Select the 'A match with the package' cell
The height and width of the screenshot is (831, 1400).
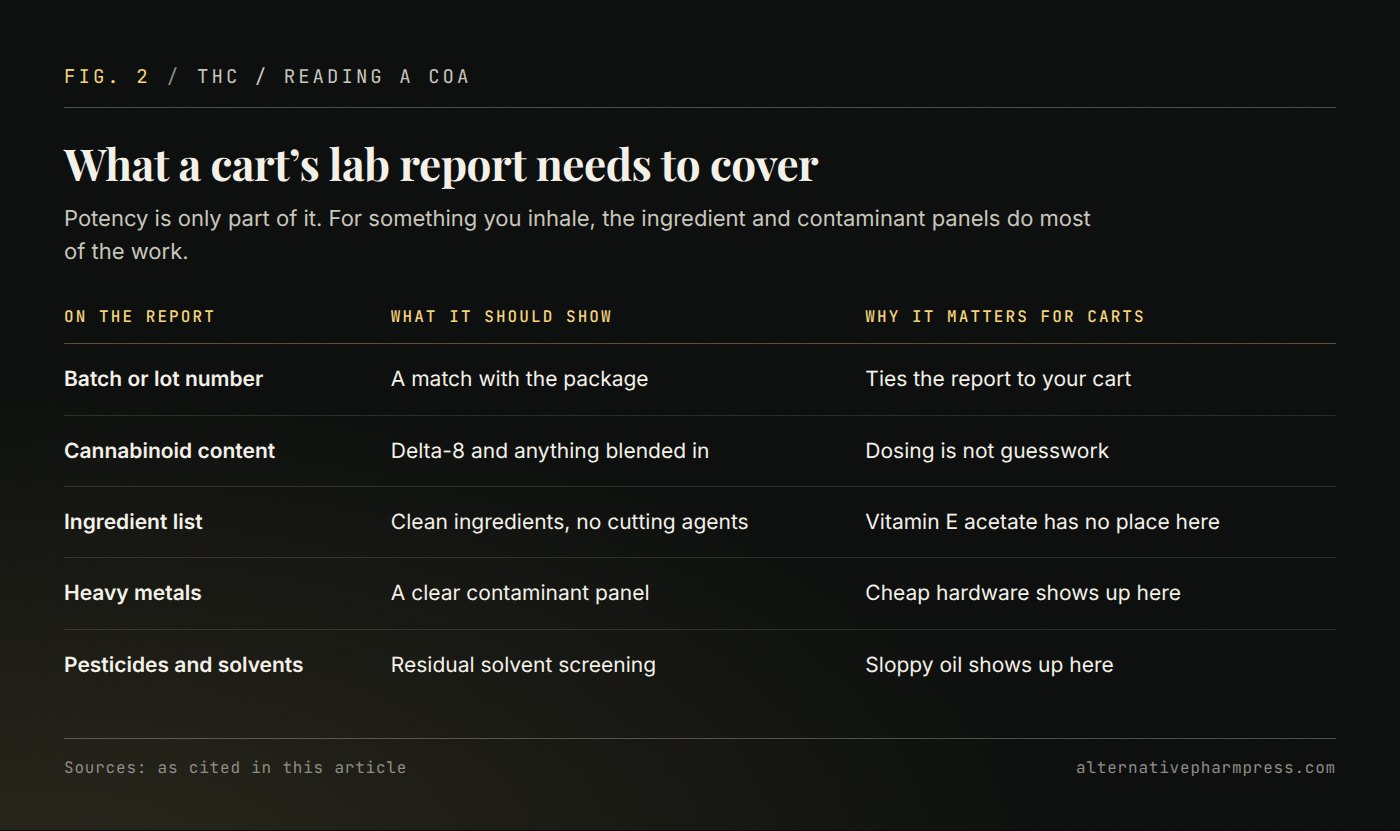pos(519,379)
